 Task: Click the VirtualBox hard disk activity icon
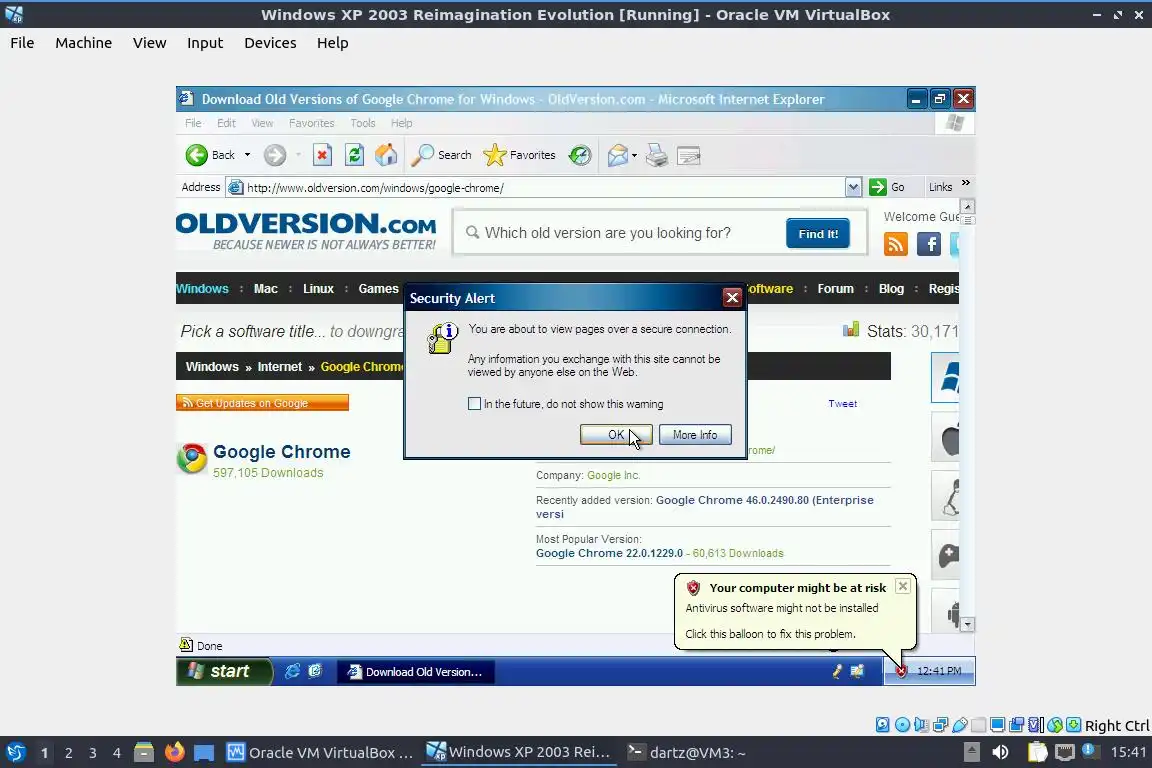tap(883, 725)
